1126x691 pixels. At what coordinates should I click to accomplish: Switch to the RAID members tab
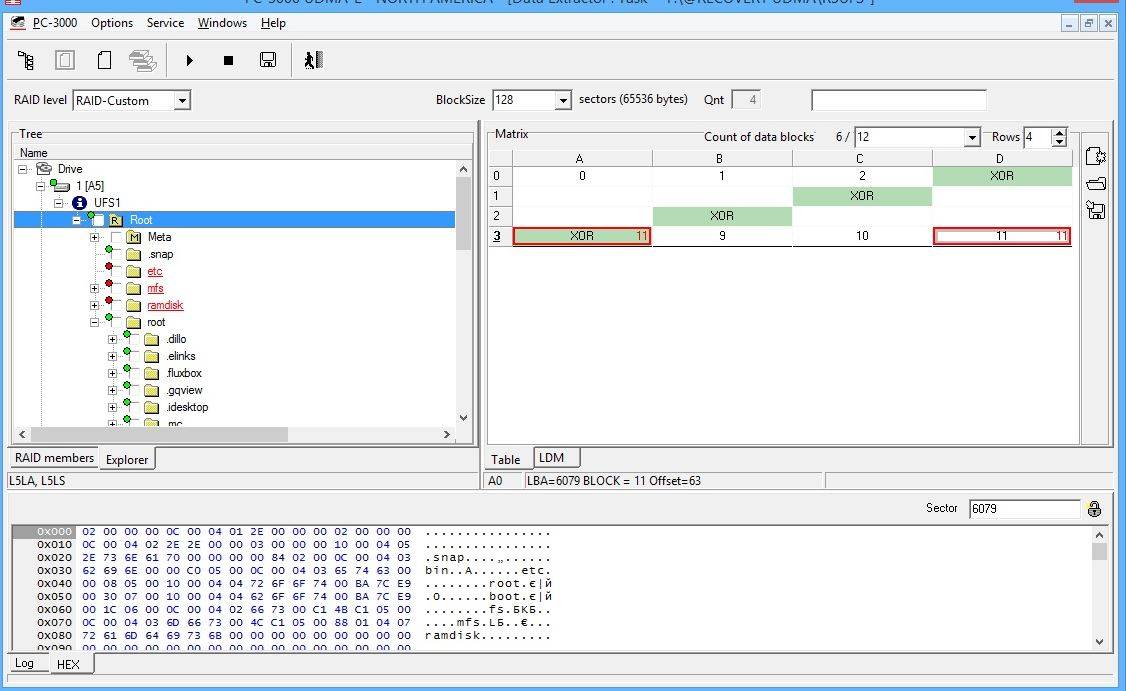(x=54, y=458)
